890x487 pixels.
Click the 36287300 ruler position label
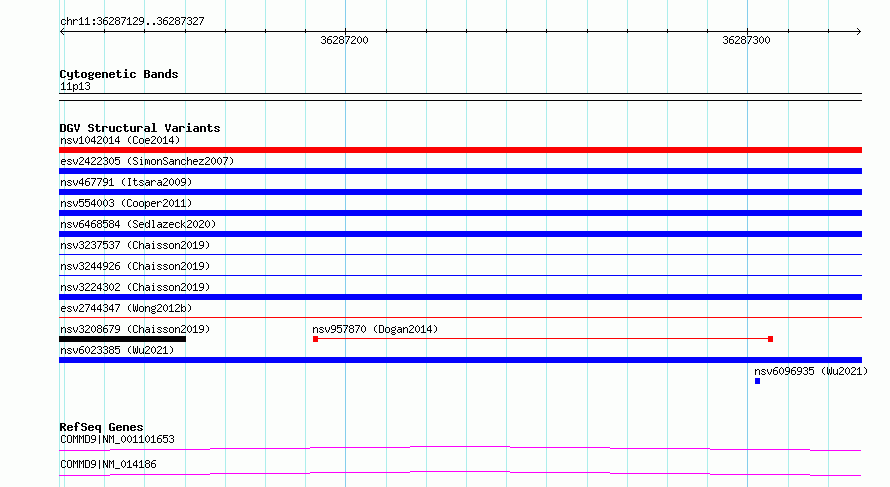(746, 40)
